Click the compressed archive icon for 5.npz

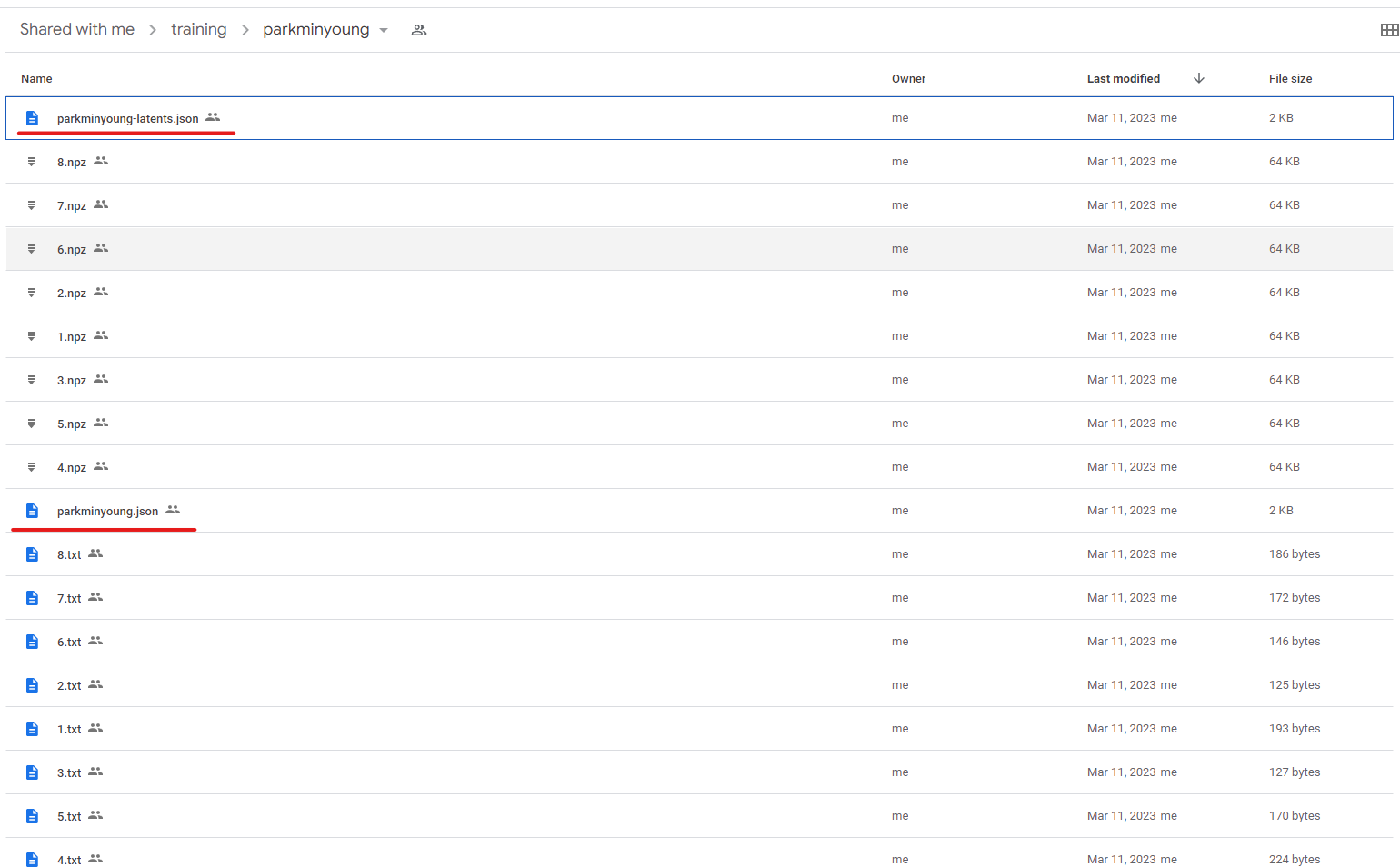[32, 423]
